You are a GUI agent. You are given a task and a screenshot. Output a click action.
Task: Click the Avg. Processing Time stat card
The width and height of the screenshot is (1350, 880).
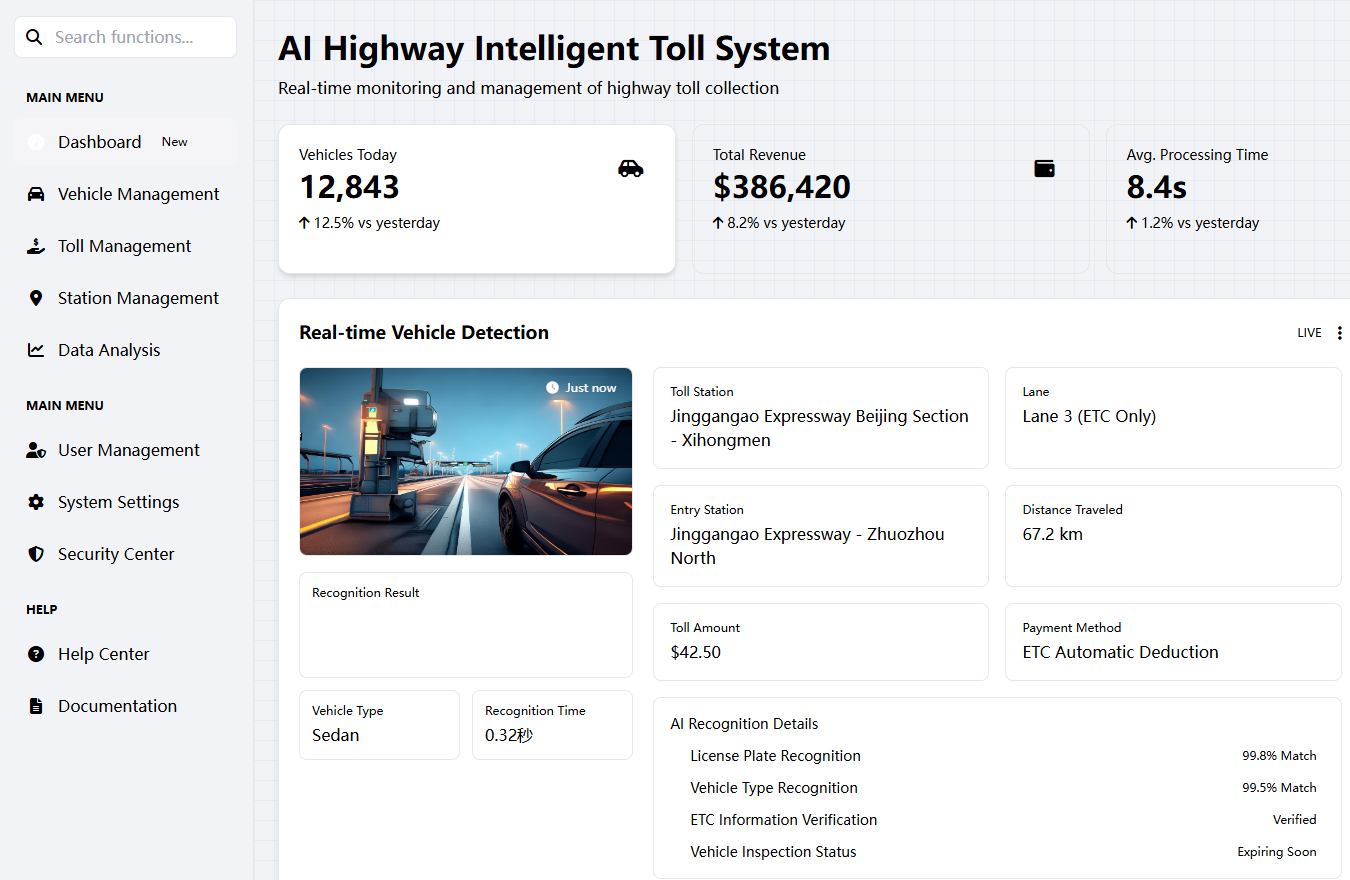(x=1228, y=199)
